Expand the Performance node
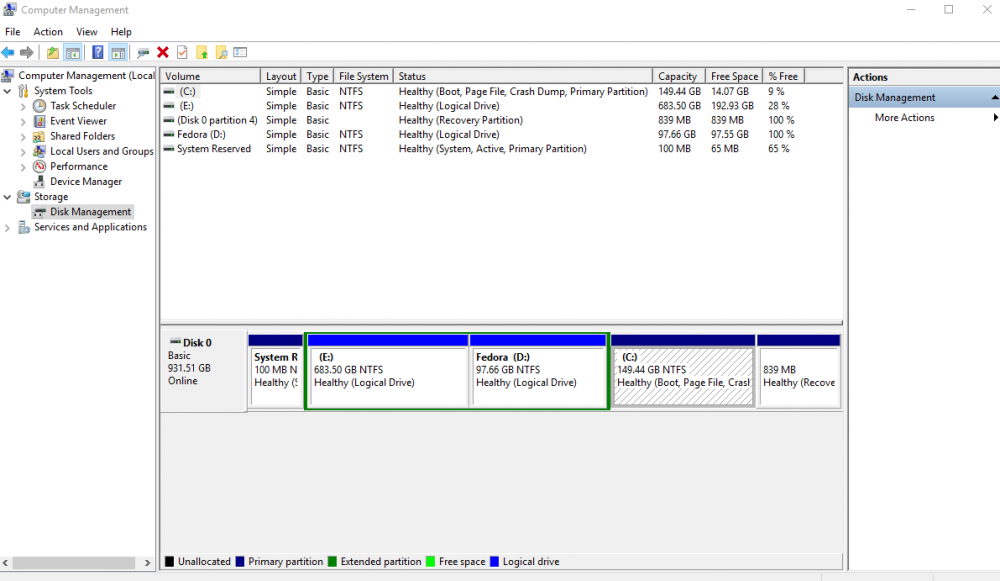Image resolution: width=1000 pixels, height=581 pixels. [24, 167]
